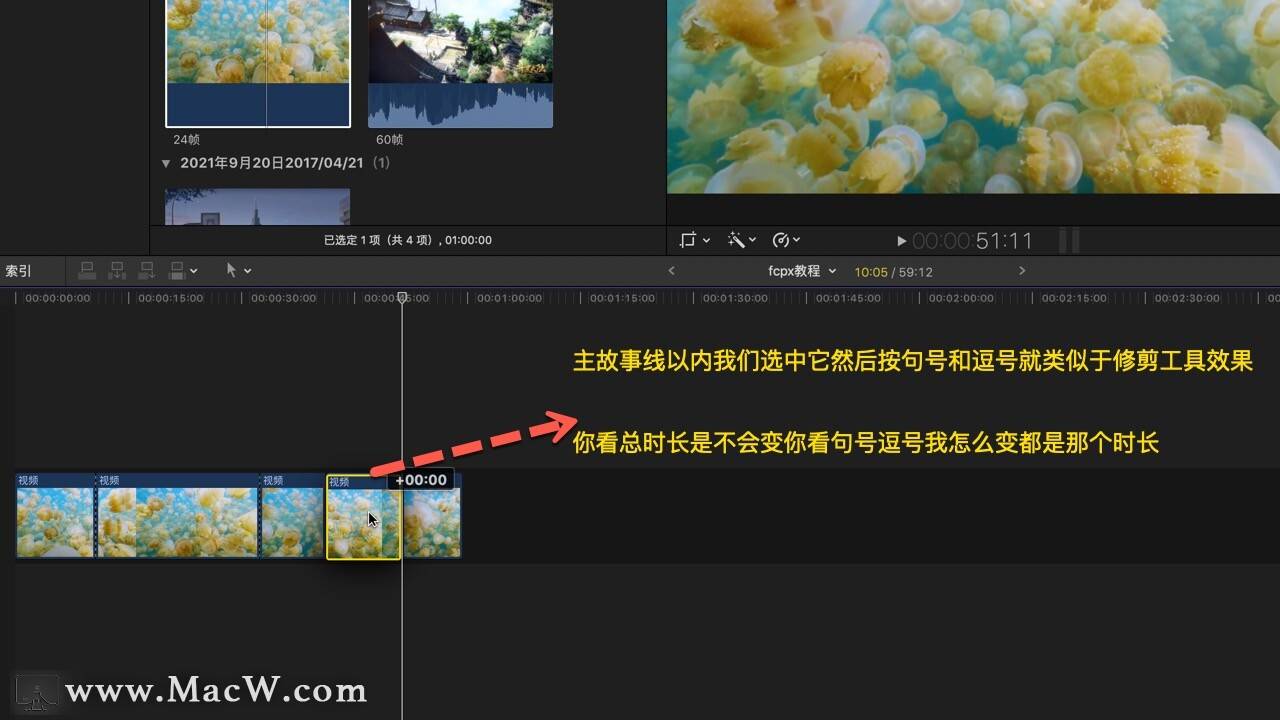Viewport: 1280px width, 720px height.
Task: Go forward in timeline history arrow
Action: [x=1022, y=271]
